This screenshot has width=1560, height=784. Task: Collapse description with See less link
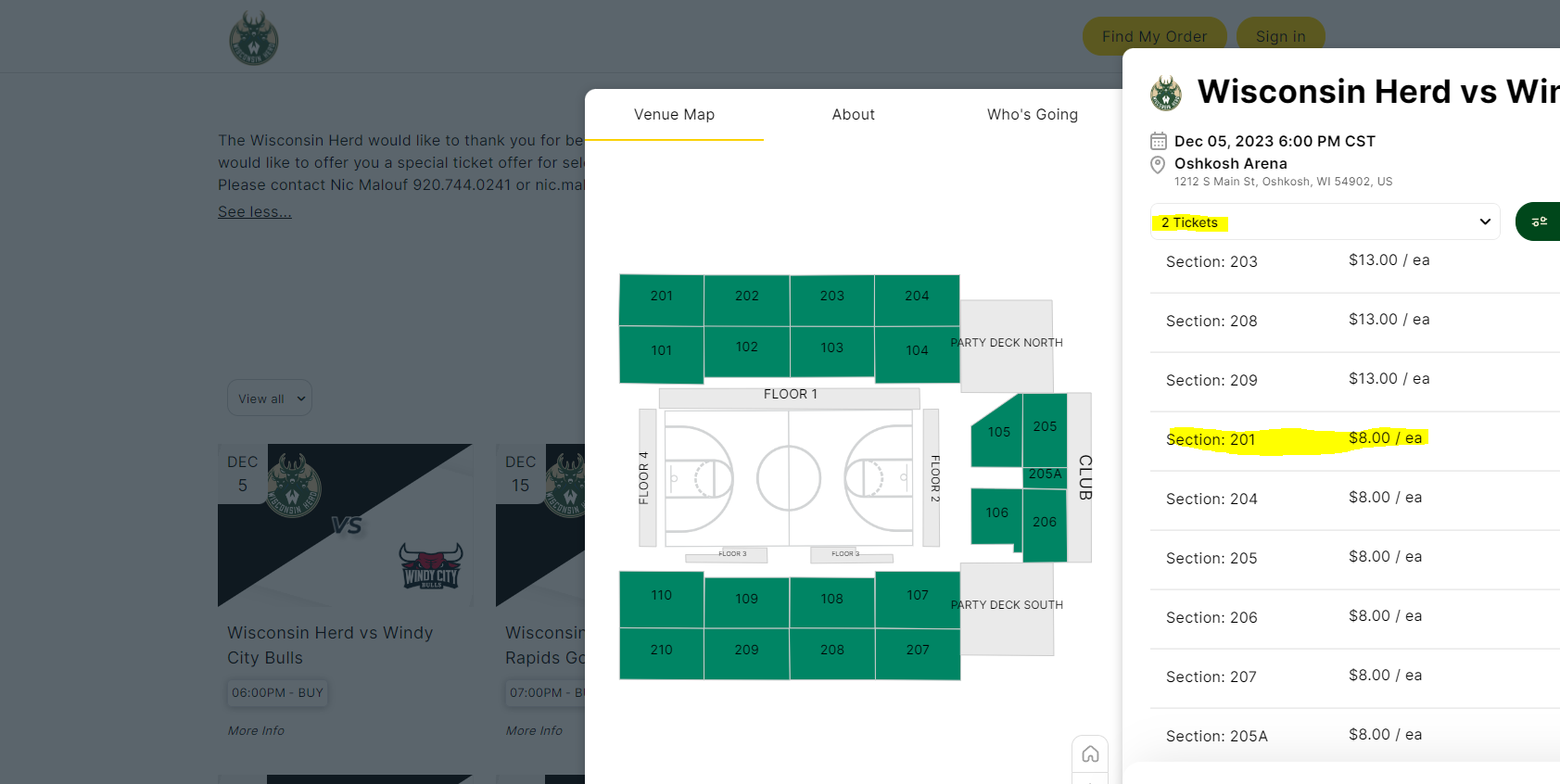tap(255, 212)
